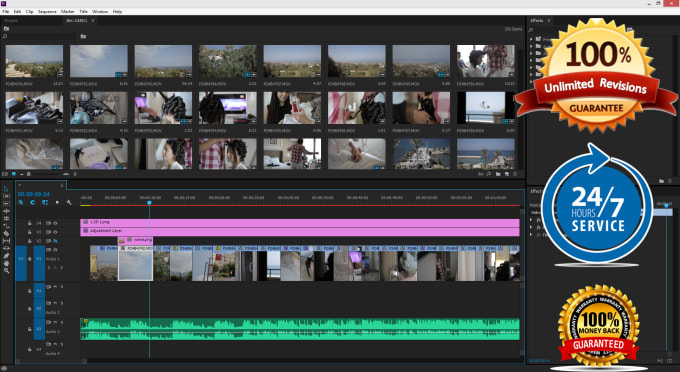
Task: Toggle lock on V3 track
Action: (29, 232)
